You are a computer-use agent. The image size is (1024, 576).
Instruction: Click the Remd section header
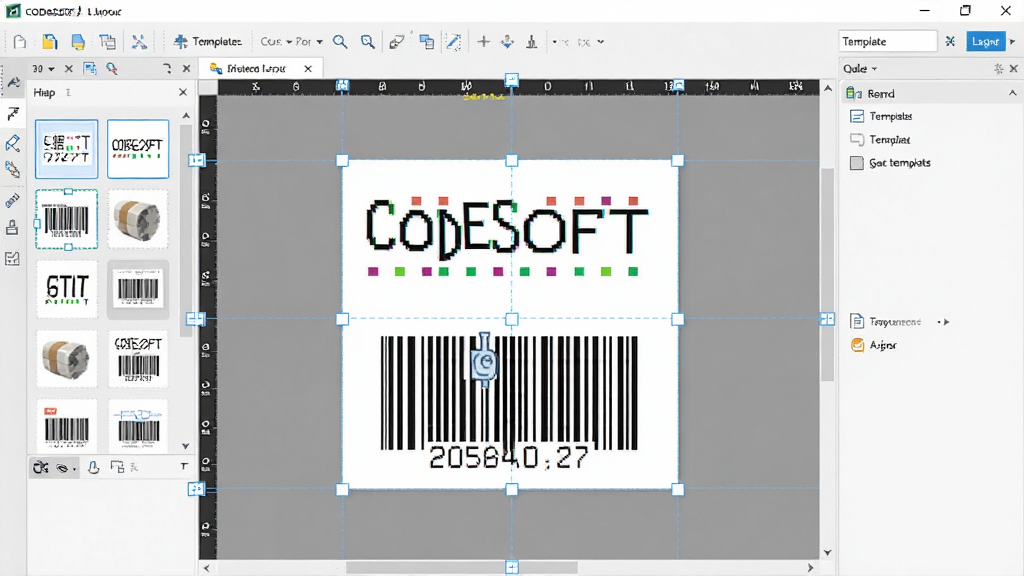(931, 93)
